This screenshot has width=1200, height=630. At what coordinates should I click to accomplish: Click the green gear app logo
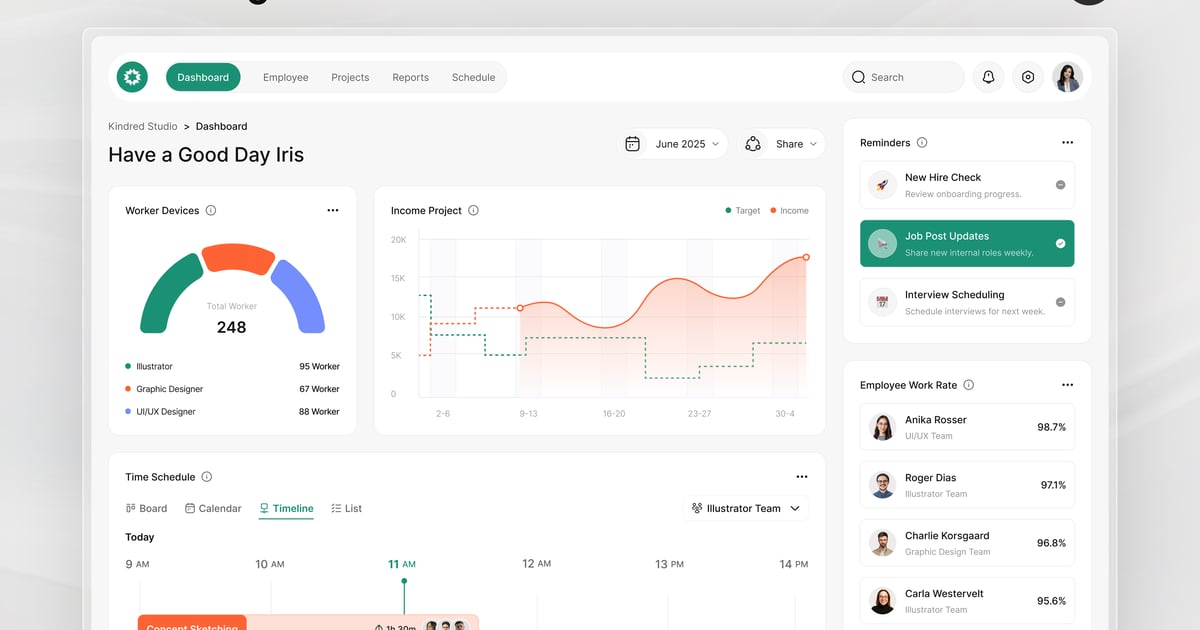coord(132,77)
